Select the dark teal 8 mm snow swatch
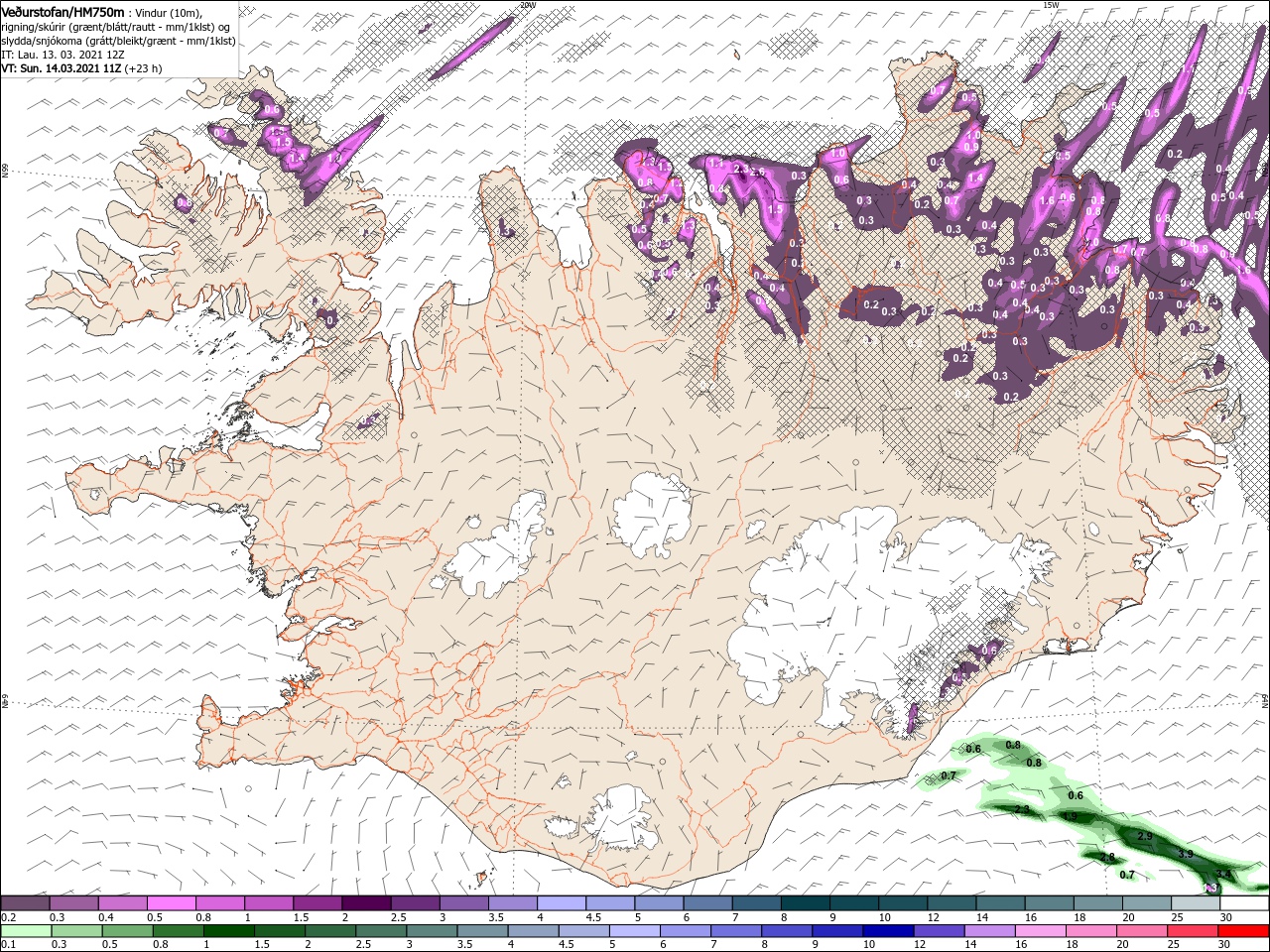 tap(805, 903)
